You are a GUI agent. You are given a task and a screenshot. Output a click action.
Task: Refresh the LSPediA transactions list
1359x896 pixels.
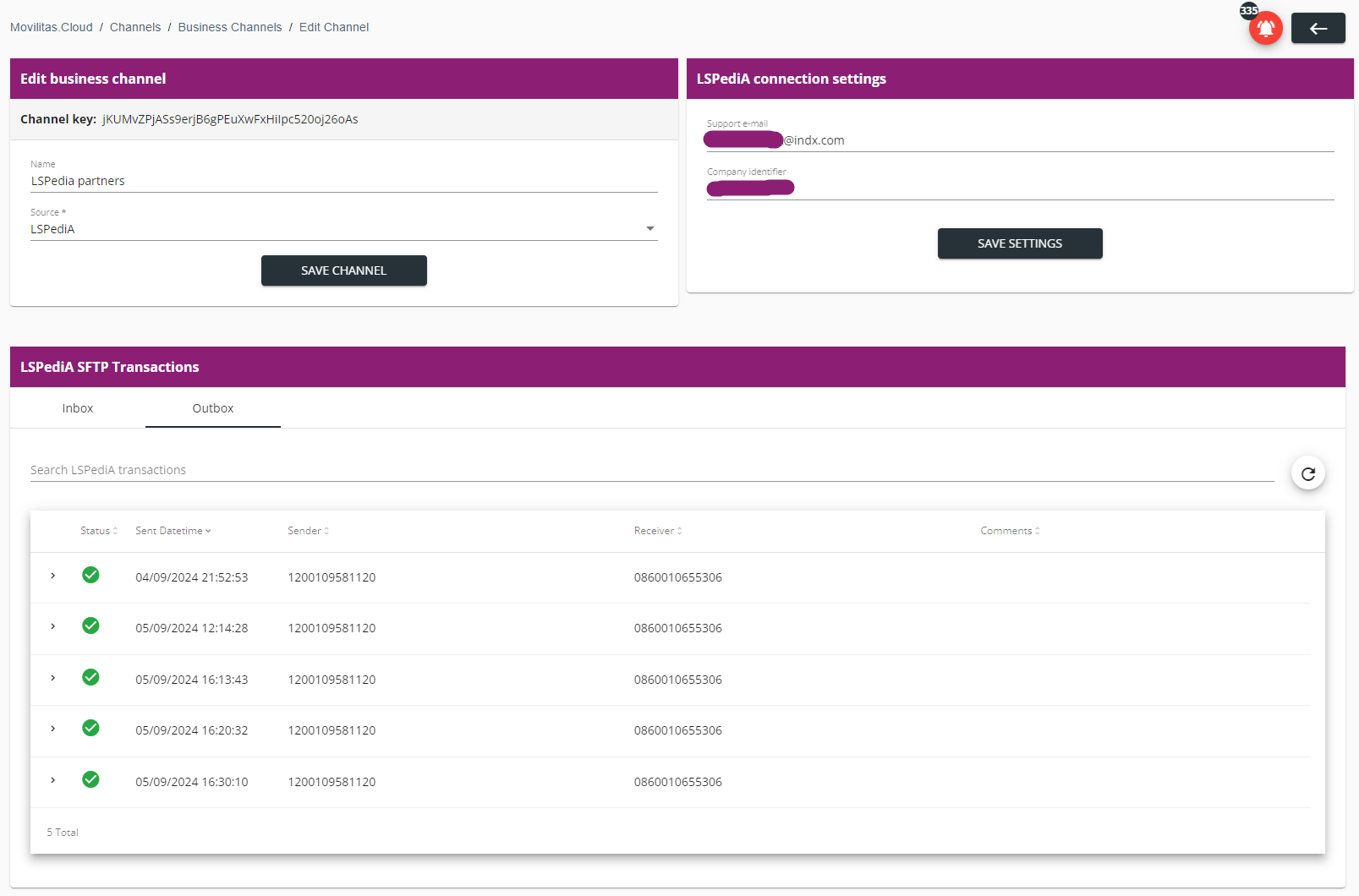coord(1307,473)
